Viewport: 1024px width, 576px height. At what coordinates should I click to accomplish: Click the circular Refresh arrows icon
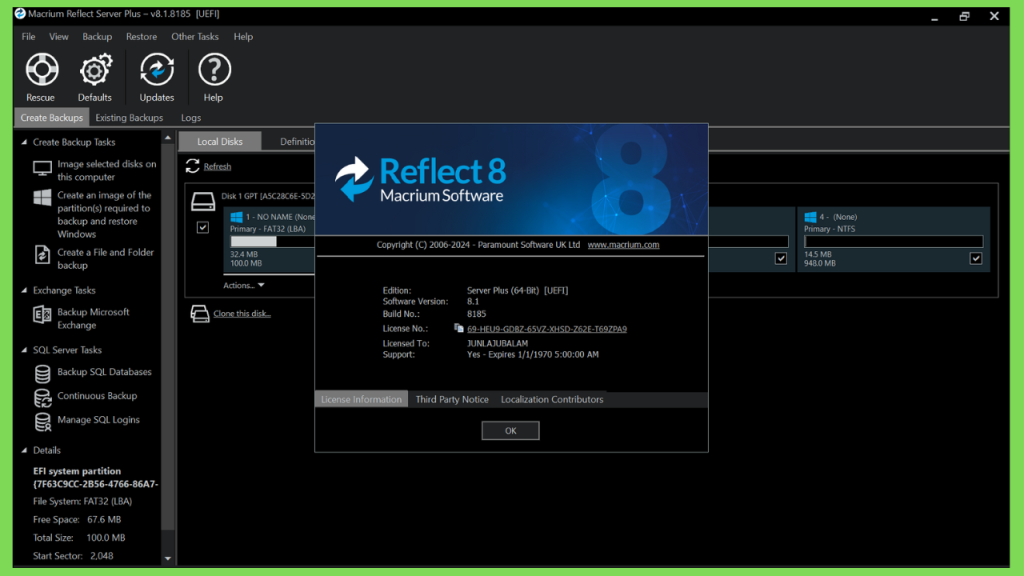click(x=193, y=166)
